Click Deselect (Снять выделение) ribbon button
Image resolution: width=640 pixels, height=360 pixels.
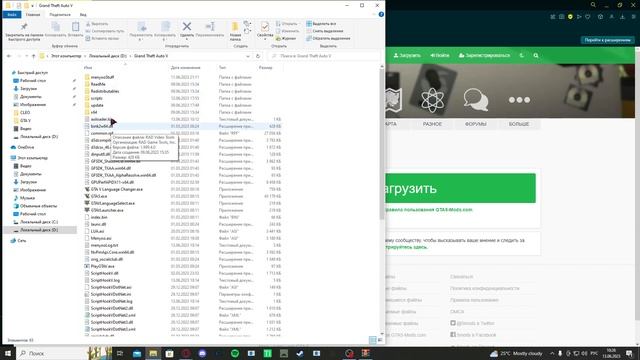click(324, 31)
